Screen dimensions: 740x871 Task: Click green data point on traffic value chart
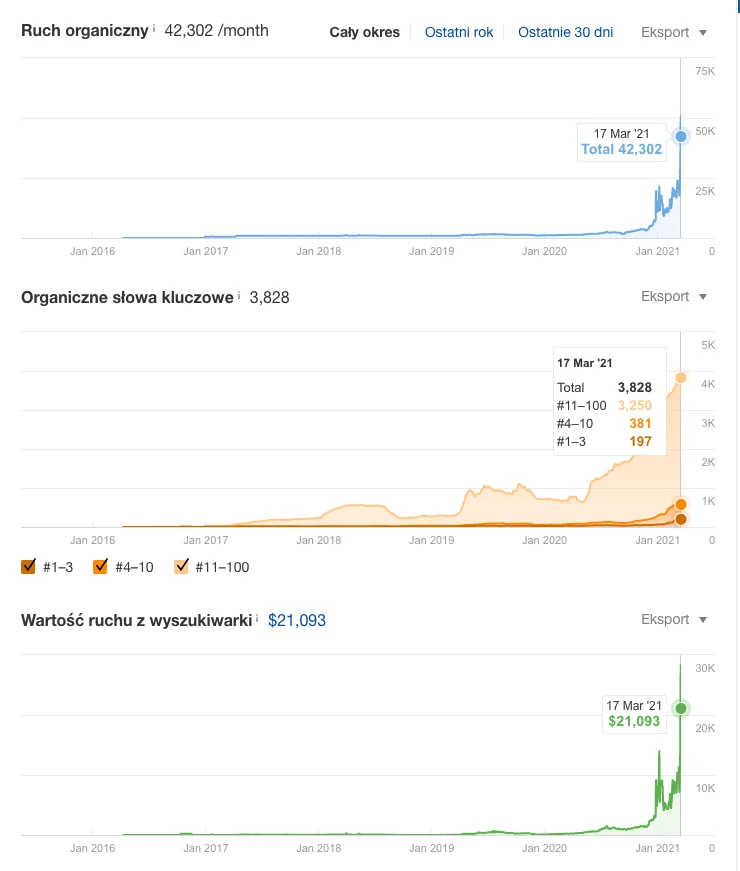681,708
